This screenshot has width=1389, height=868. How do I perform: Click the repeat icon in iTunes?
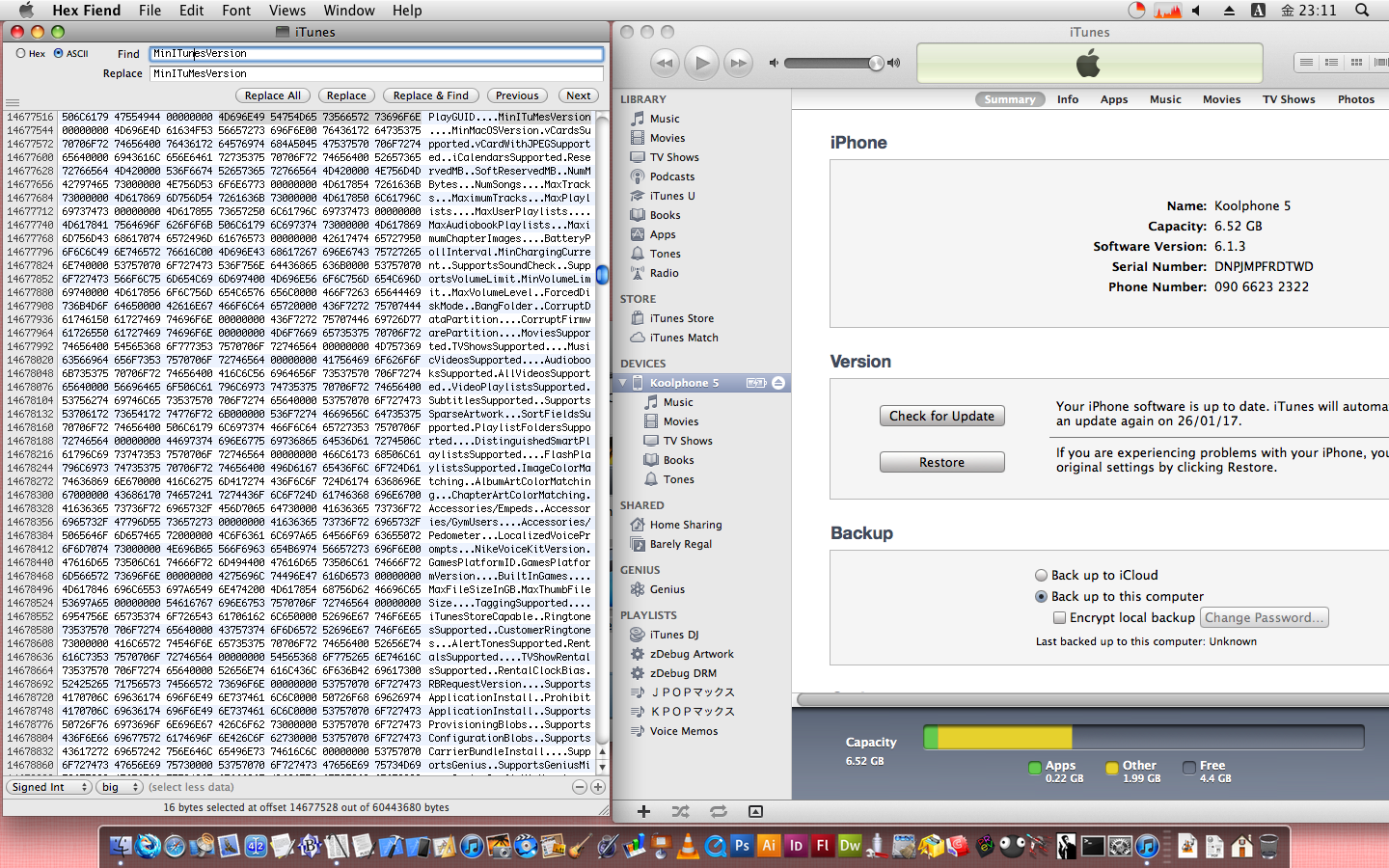point(719,812)
